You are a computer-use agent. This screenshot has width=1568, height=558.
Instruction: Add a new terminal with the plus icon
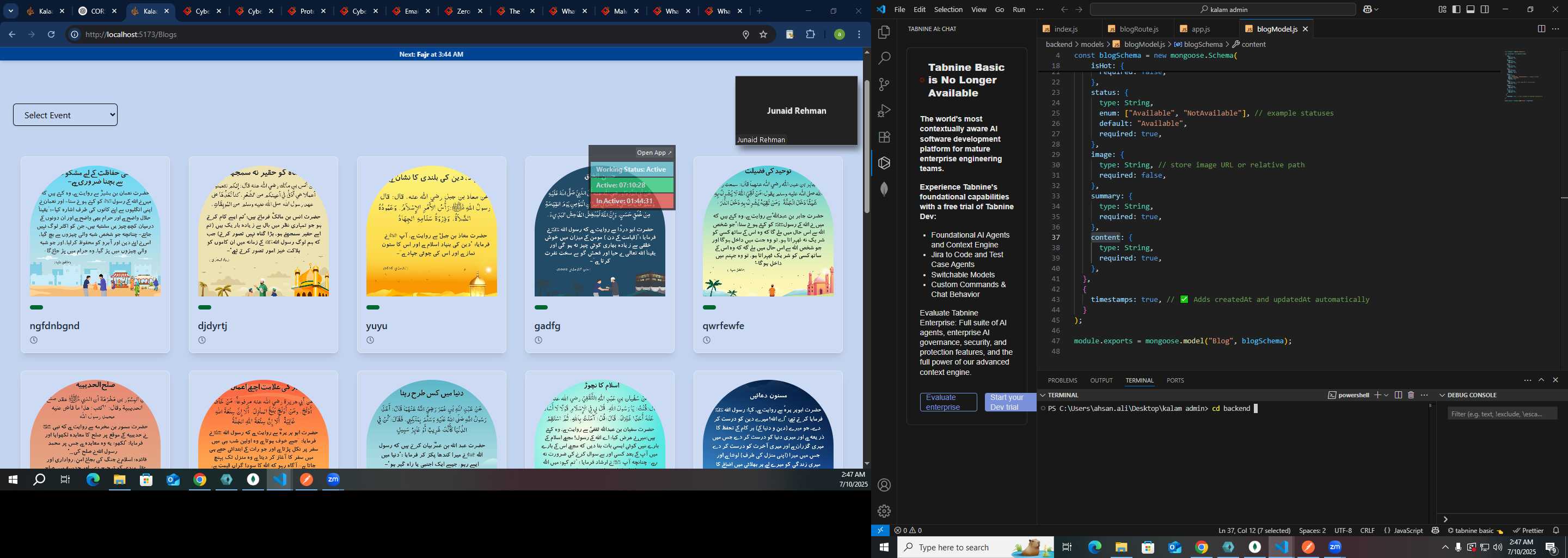tap(1377, 396)
